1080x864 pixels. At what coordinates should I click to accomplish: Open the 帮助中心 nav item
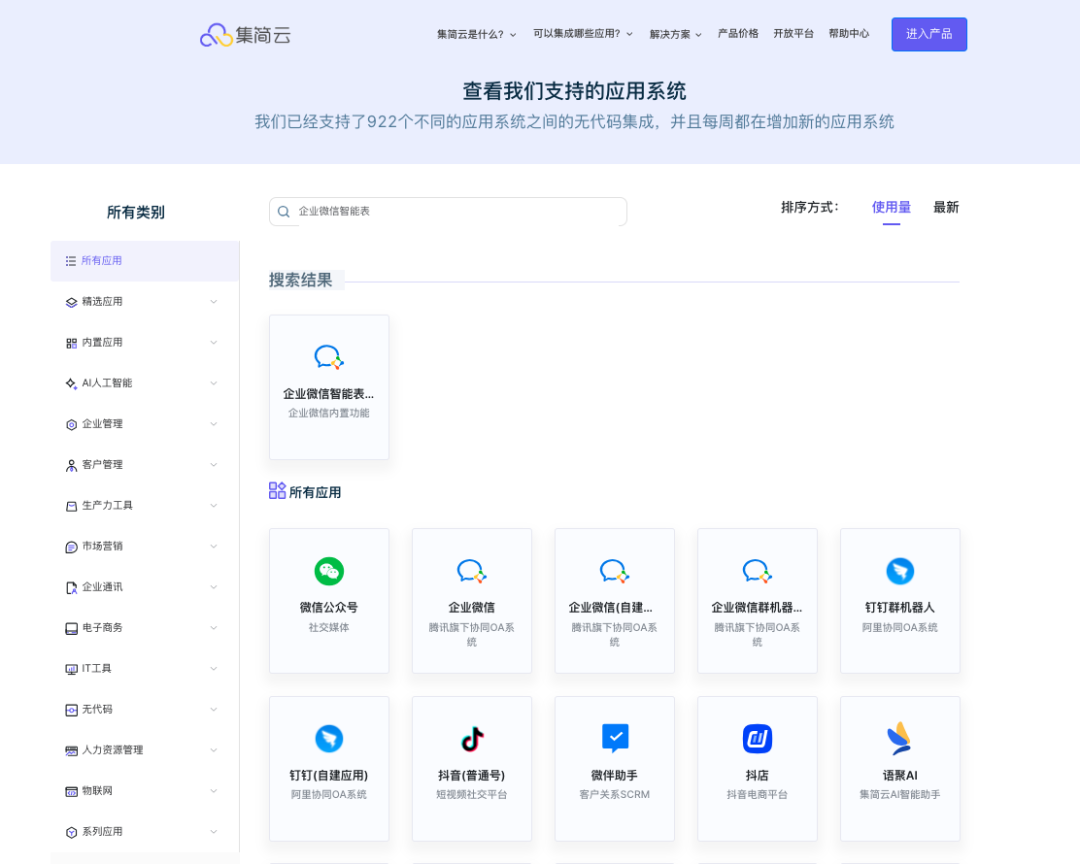point(849,34)
